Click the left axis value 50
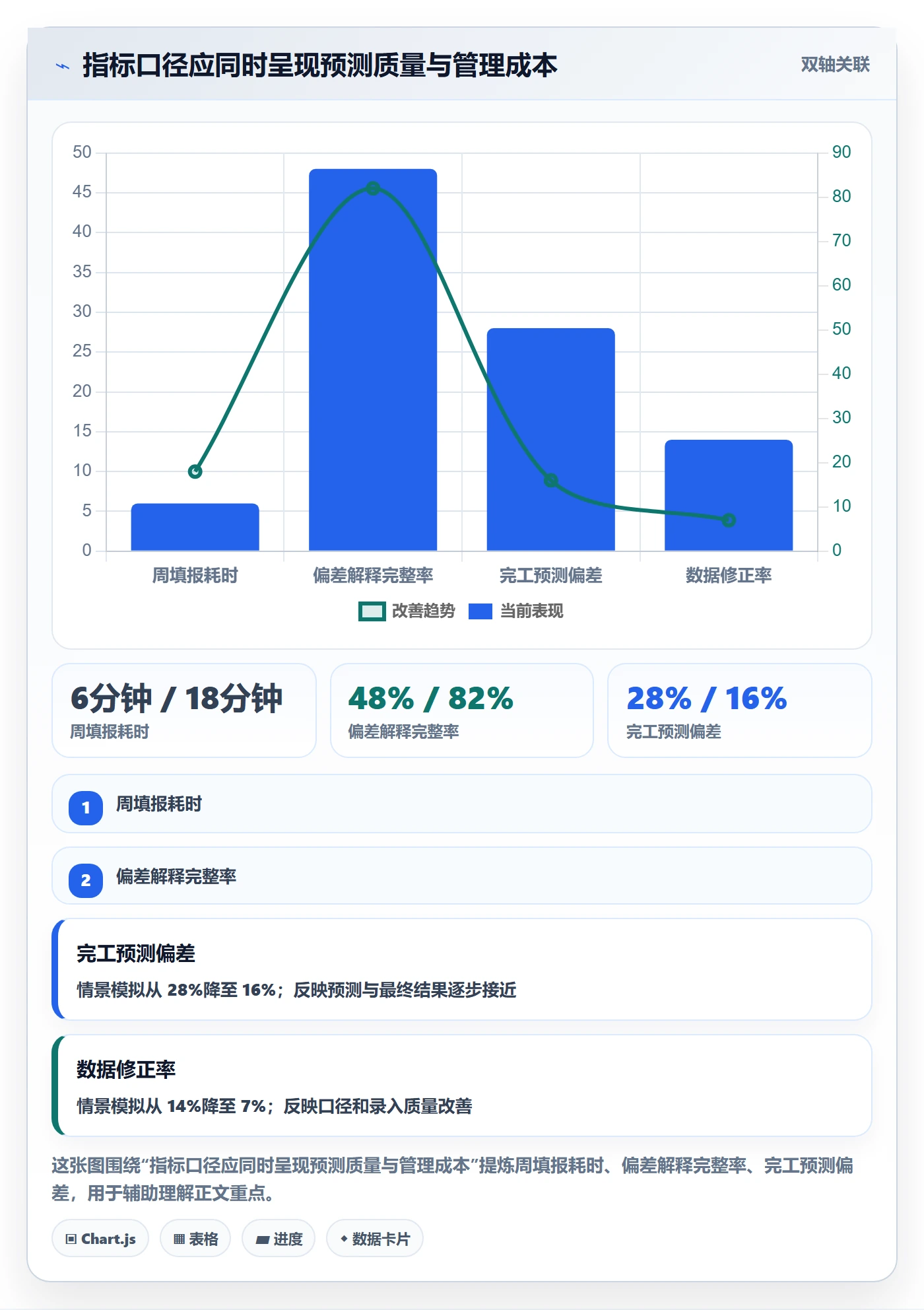Image resolution: width=924 pixels, height=1310 pixels. (82, 153)
